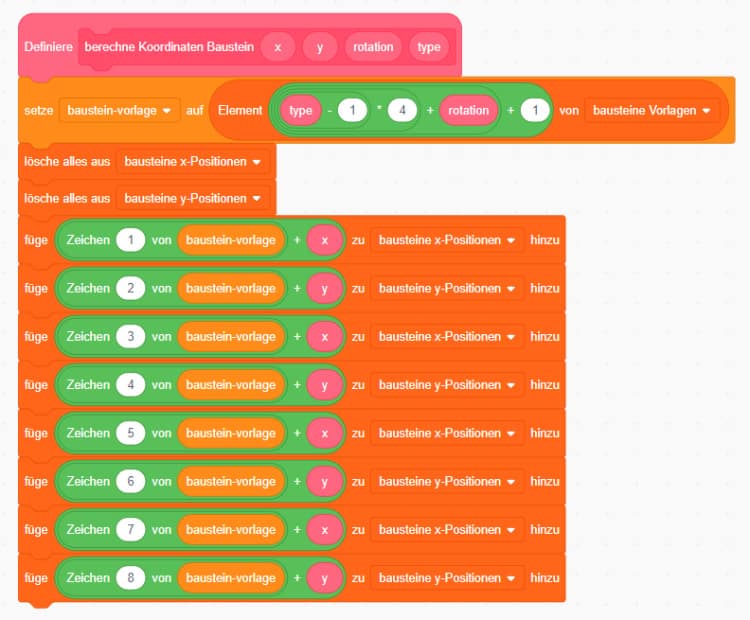Viewport: 750px width, 620px height.
Task: Open the list dropdown in the Zeichen 1 row
Action: click(x=447, y=240)
